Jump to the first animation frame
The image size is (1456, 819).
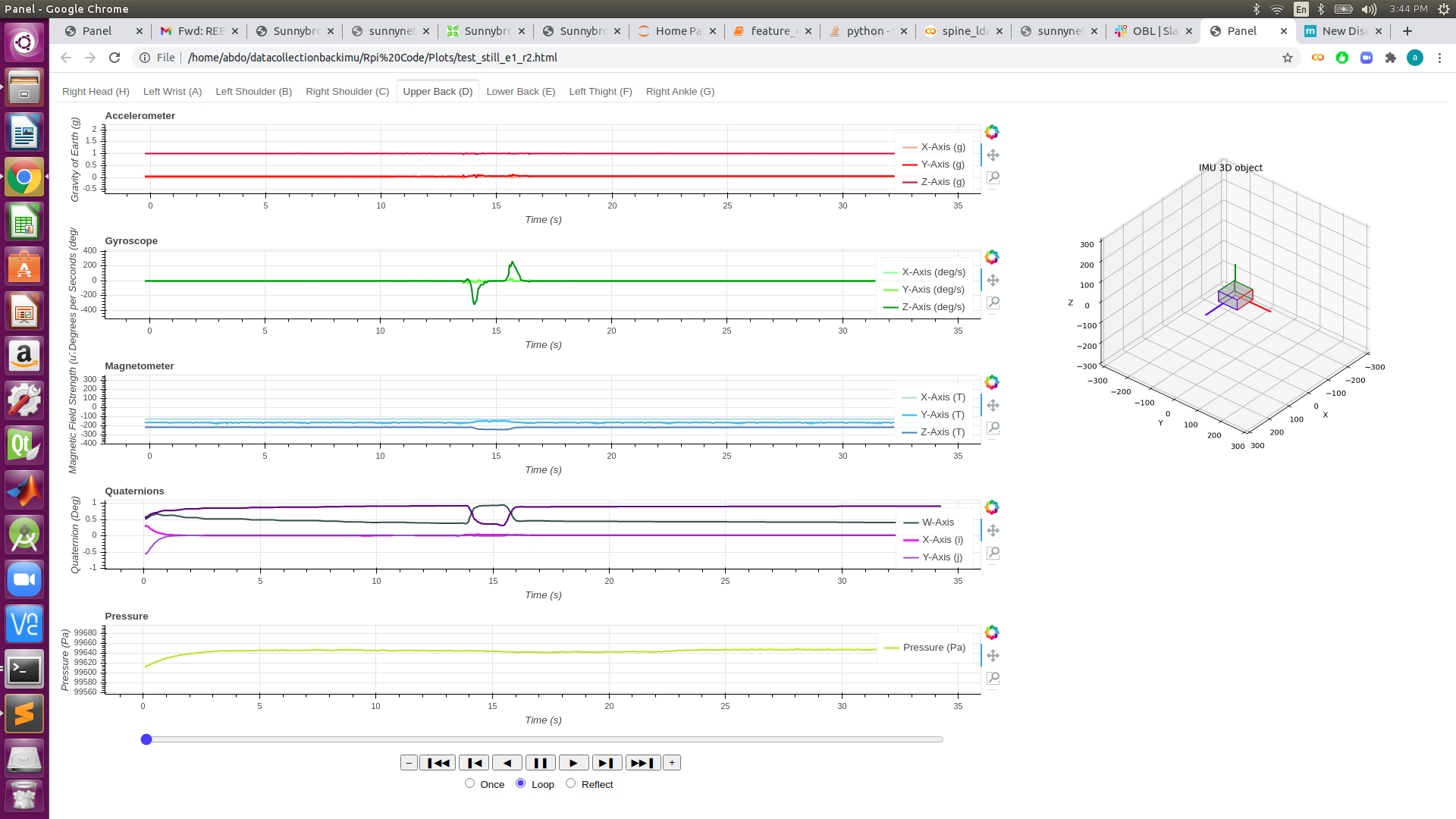pos(438,763)
